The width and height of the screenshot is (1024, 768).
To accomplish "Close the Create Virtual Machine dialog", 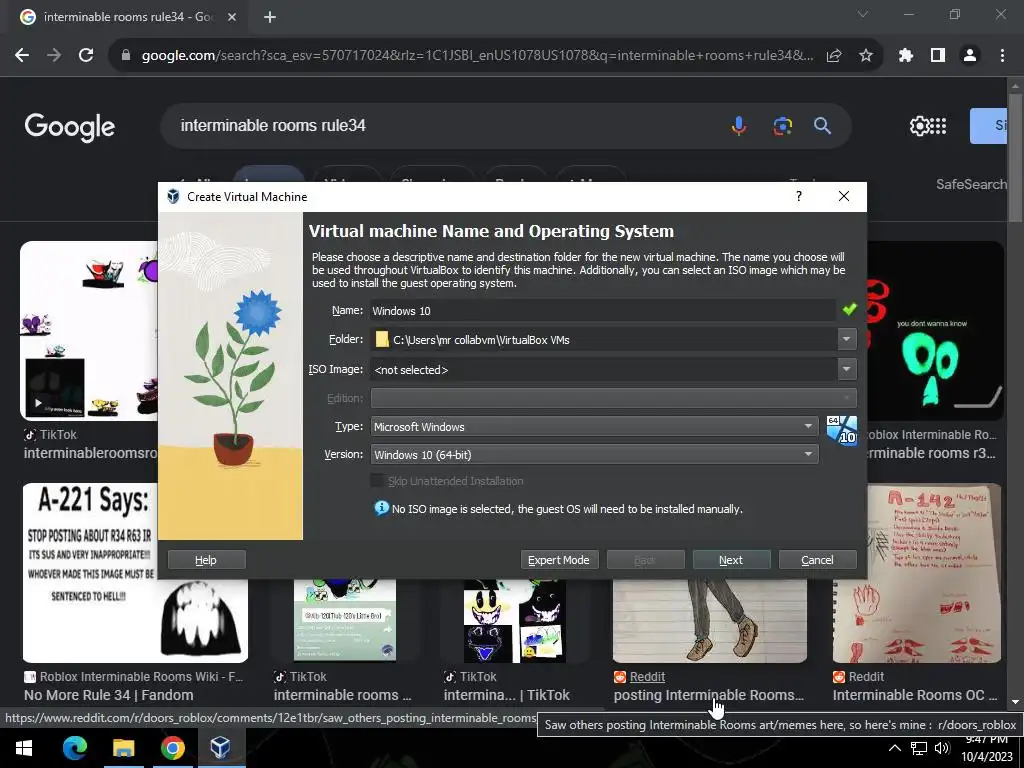I will click(844, 197).
